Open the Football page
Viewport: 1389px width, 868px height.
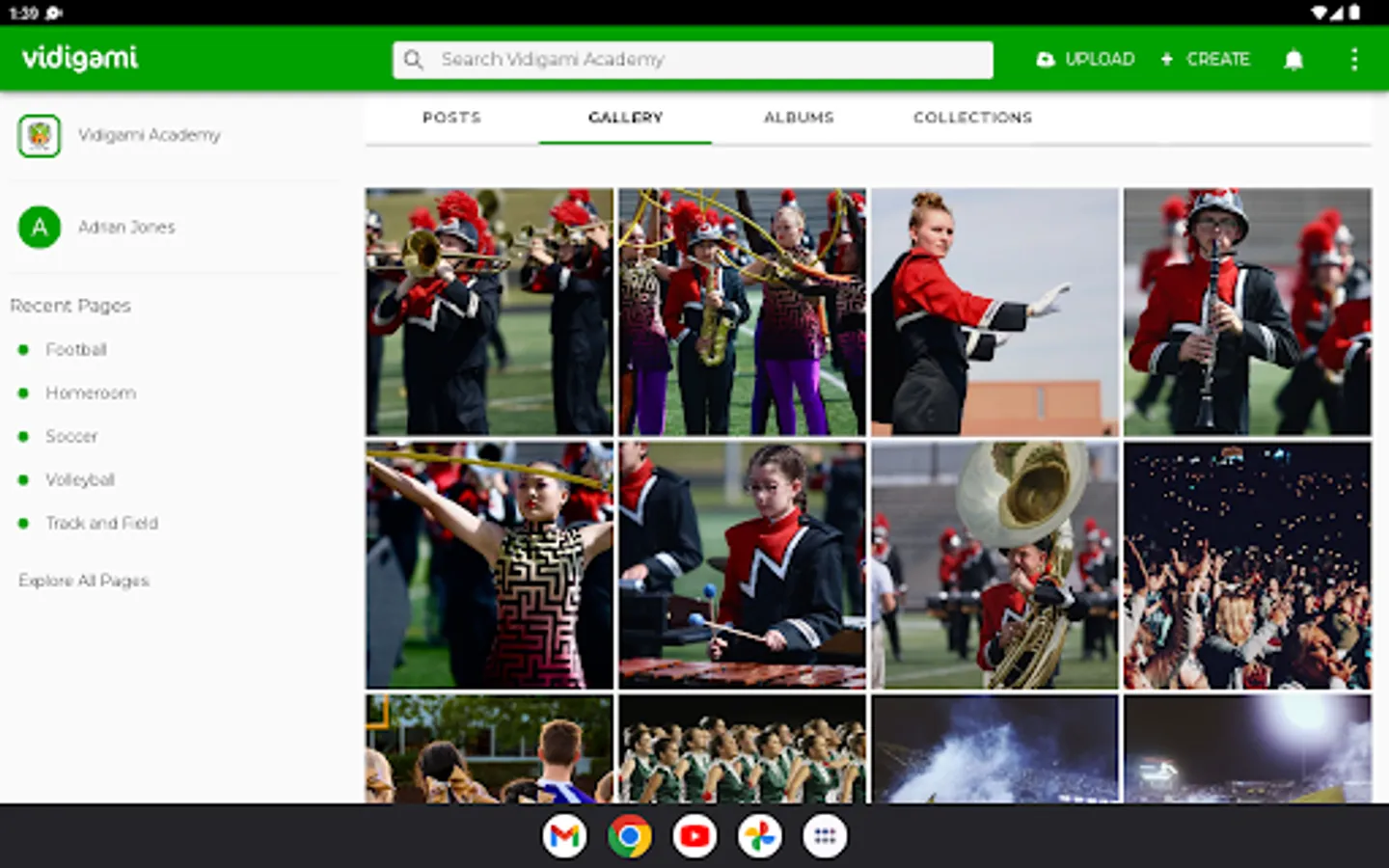tap(75, 349)
